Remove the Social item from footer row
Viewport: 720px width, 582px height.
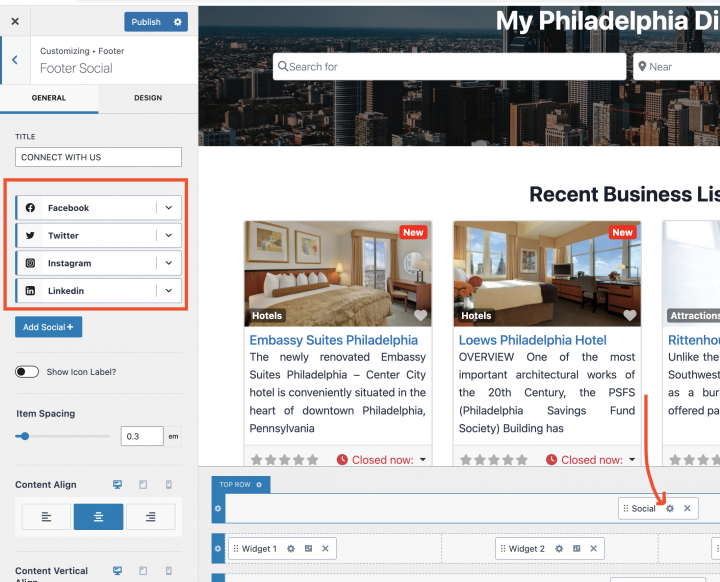687,508
